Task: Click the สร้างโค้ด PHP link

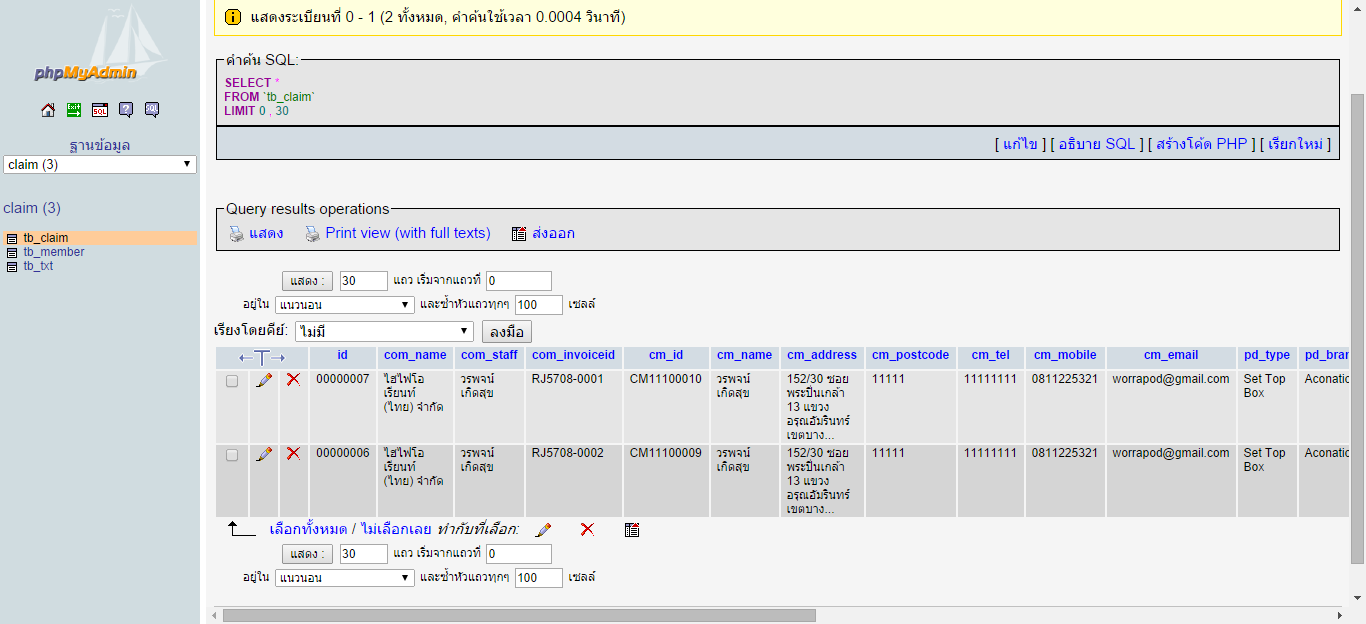Action: 1203,143
